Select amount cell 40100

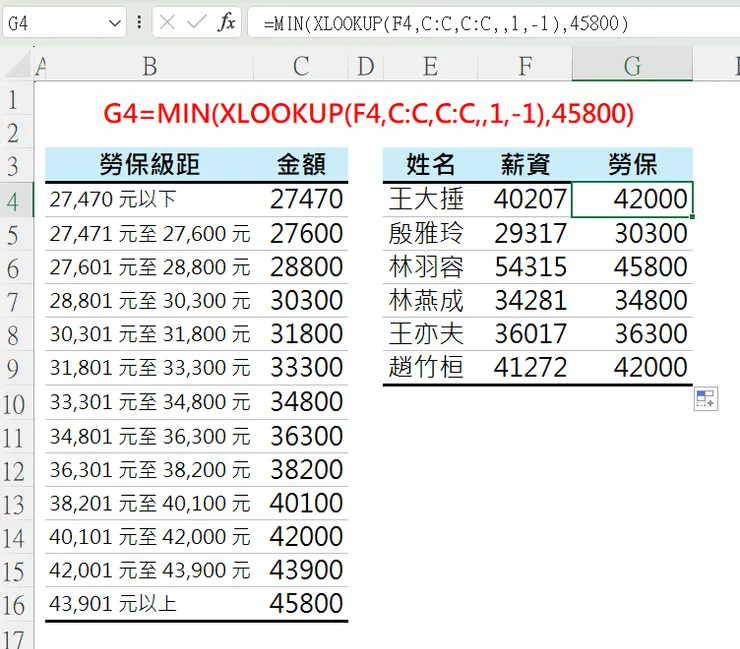point(301,503)
